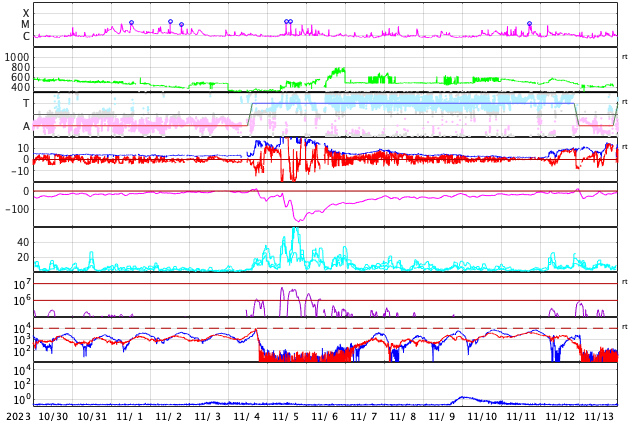The image size is (634, 424).
Task: Click the rt label beside purple flux plot
Action: (x=624, y=282)
